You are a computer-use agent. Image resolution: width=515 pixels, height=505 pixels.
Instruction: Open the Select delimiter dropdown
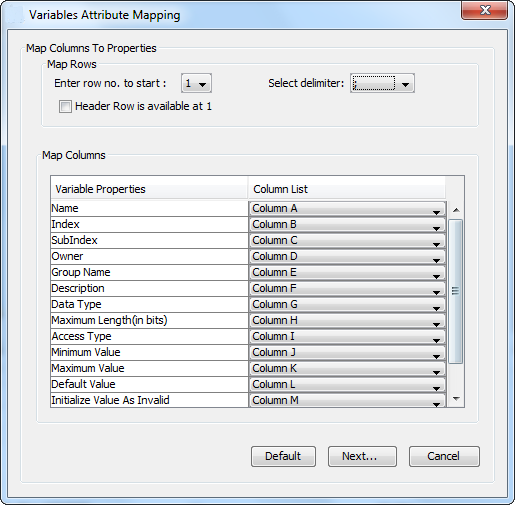[x=382, y=83]
